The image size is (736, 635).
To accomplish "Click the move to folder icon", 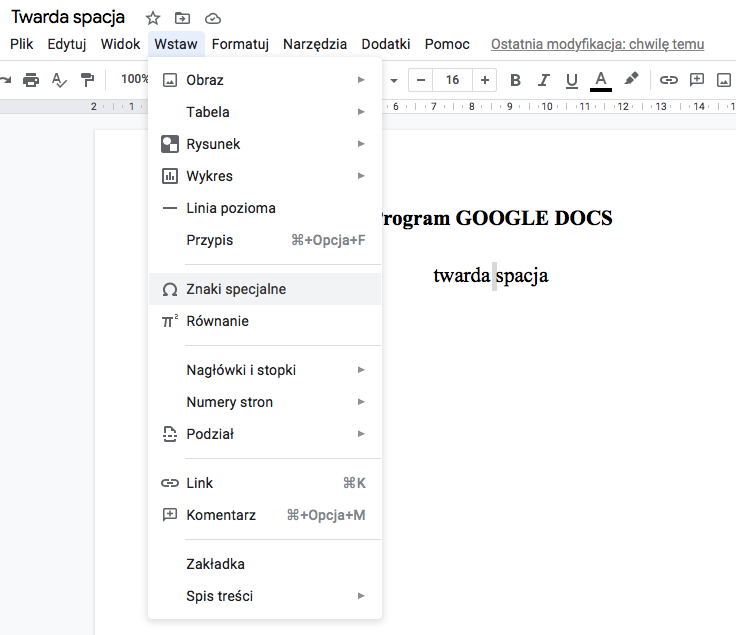I will coord(182,18).
